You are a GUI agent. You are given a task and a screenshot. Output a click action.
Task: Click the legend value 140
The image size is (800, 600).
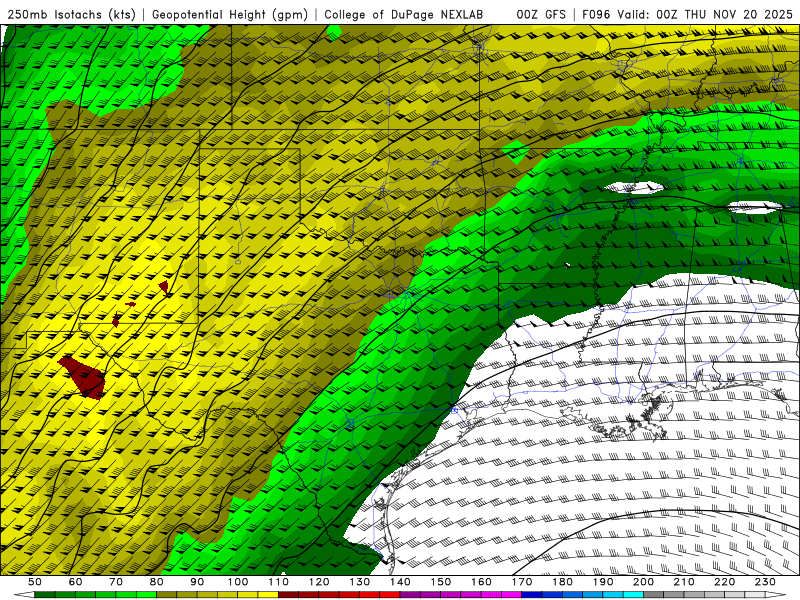click(400, 582)
